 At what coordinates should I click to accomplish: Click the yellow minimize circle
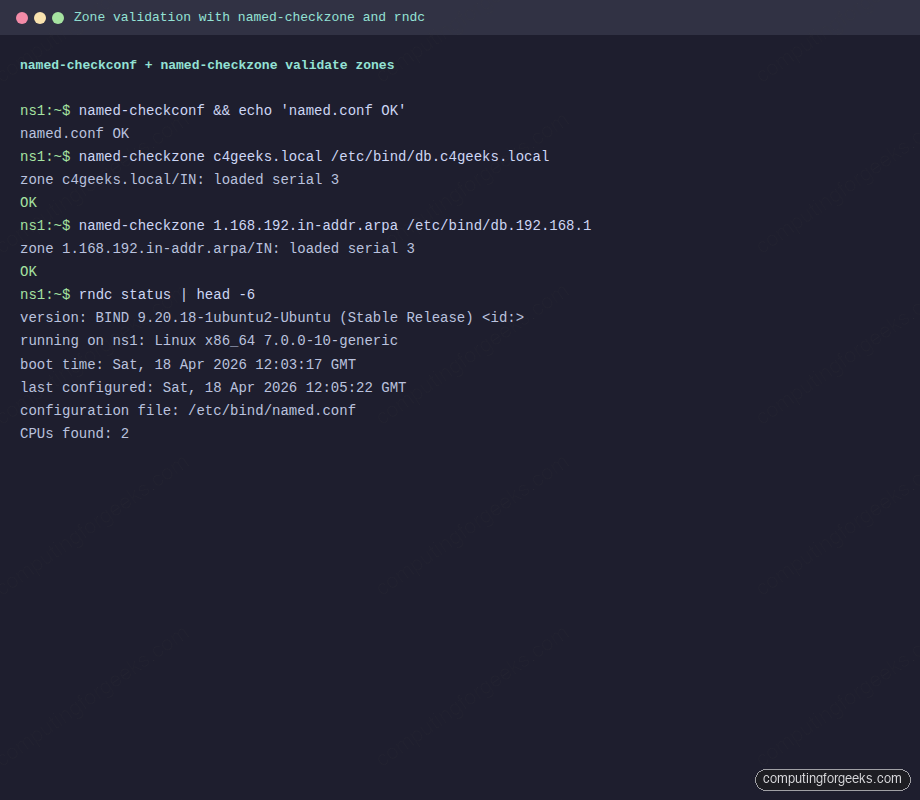point(40,17)
